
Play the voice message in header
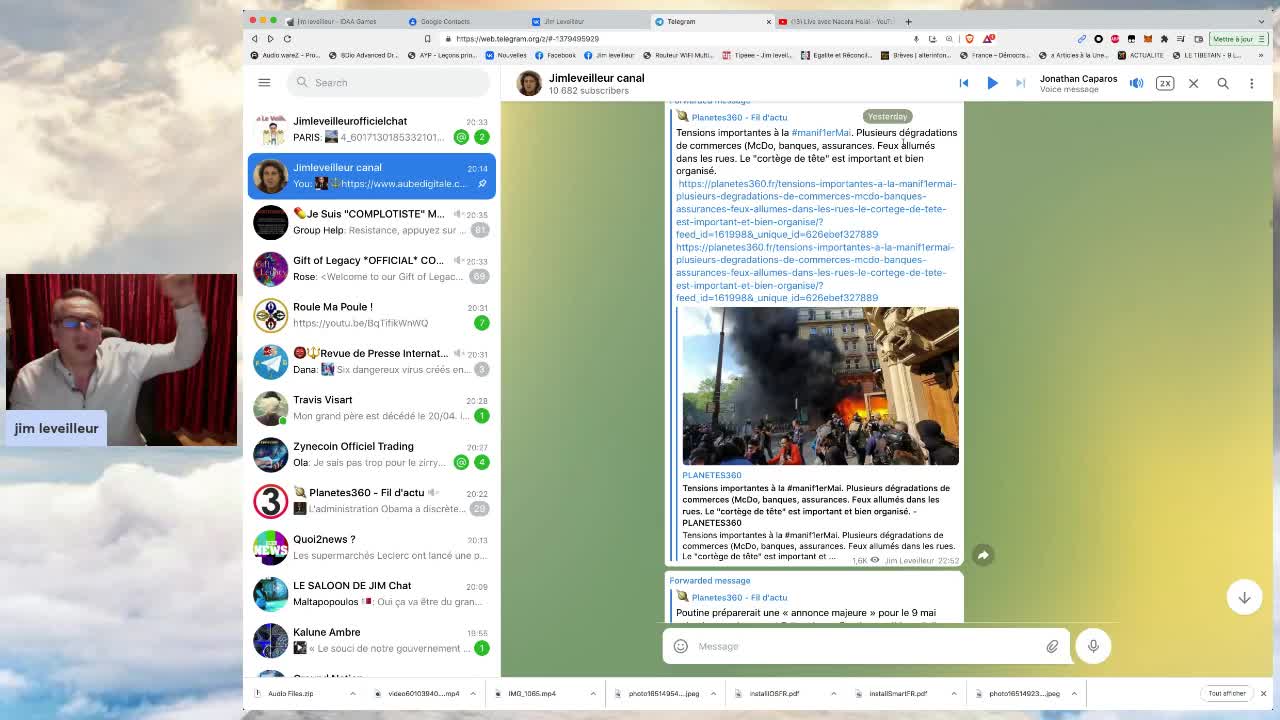point(992,83)
